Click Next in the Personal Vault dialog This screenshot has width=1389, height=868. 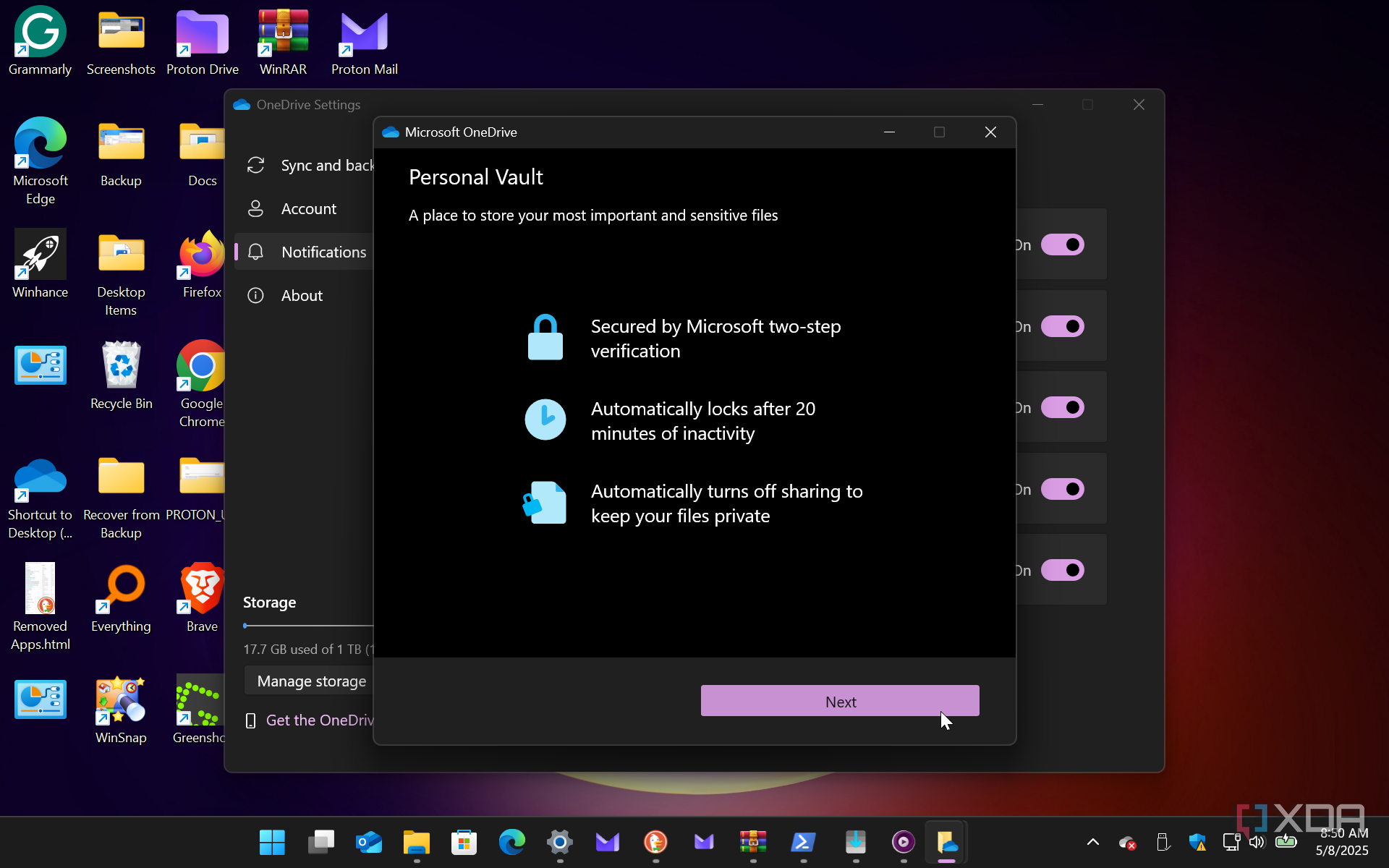pyautogui.click(x=839, y=701)
